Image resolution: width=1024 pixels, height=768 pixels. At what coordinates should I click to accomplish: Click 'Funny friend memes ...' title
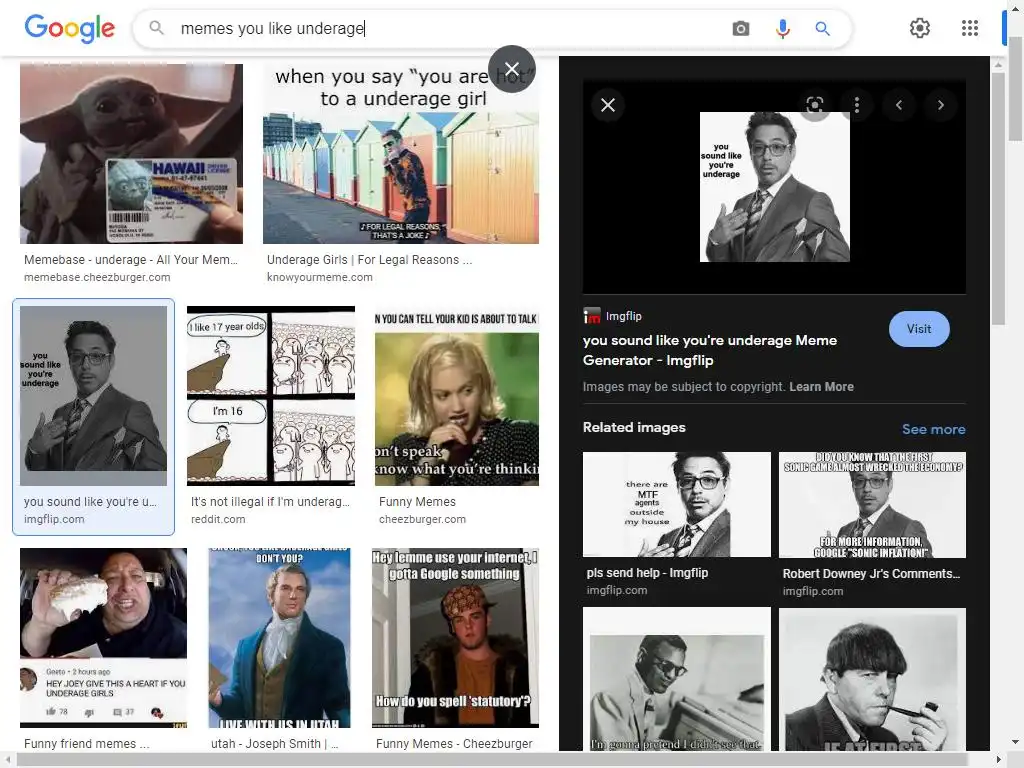click(x=86, y=744)
